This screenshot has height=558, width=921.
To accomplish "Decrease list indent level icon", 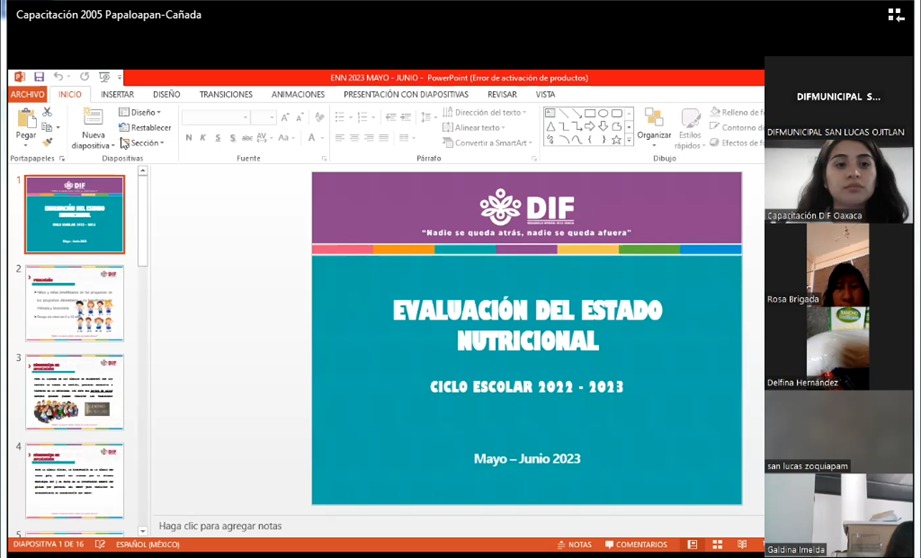I will 391,117.
